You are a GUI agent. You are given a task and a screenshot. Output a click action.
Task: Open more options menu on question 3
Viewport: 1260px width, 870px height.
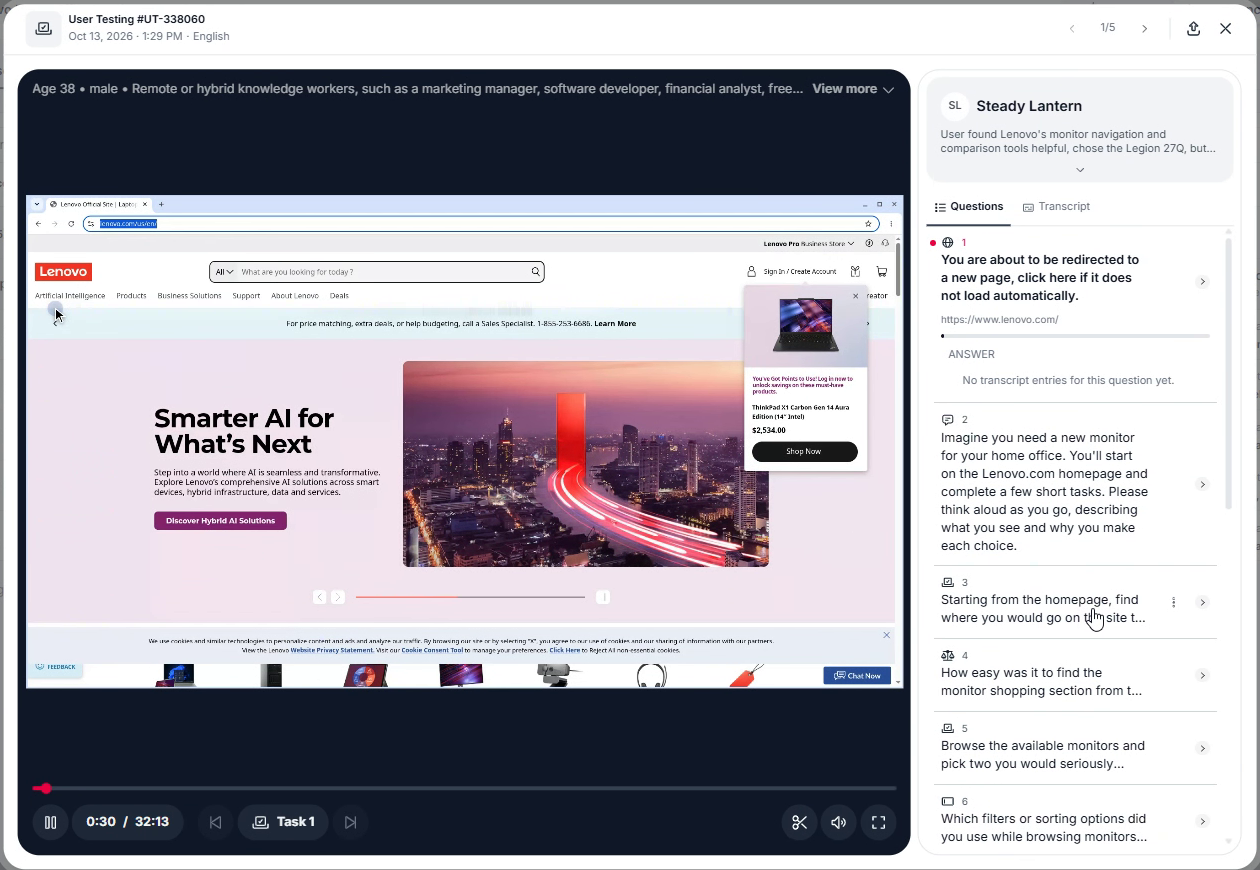click(x=1173, y=602)
